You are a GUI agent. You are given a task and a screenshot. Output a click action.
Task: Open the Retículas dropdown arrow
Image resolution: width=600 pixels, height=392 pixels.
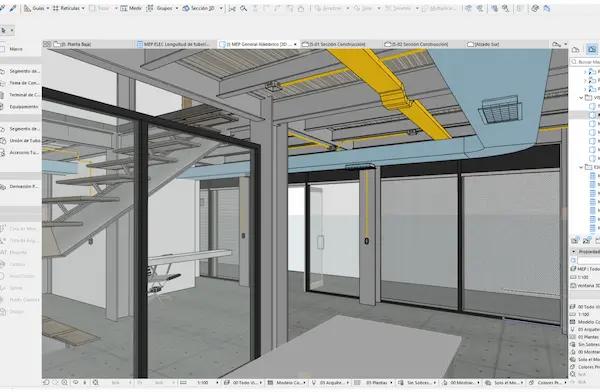coord(83,8)
